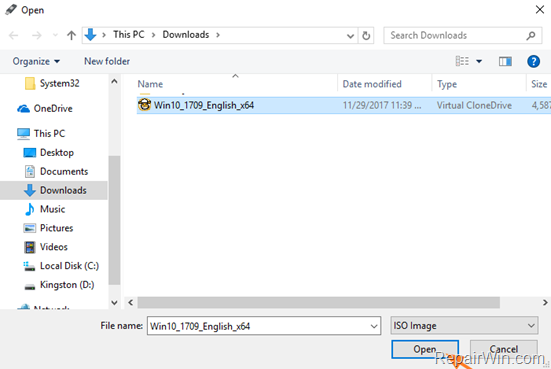Open Local Disk (C:) in sidebar
Image resolution: width=551 pixels, height=369 pixels.
click(61, 266)
